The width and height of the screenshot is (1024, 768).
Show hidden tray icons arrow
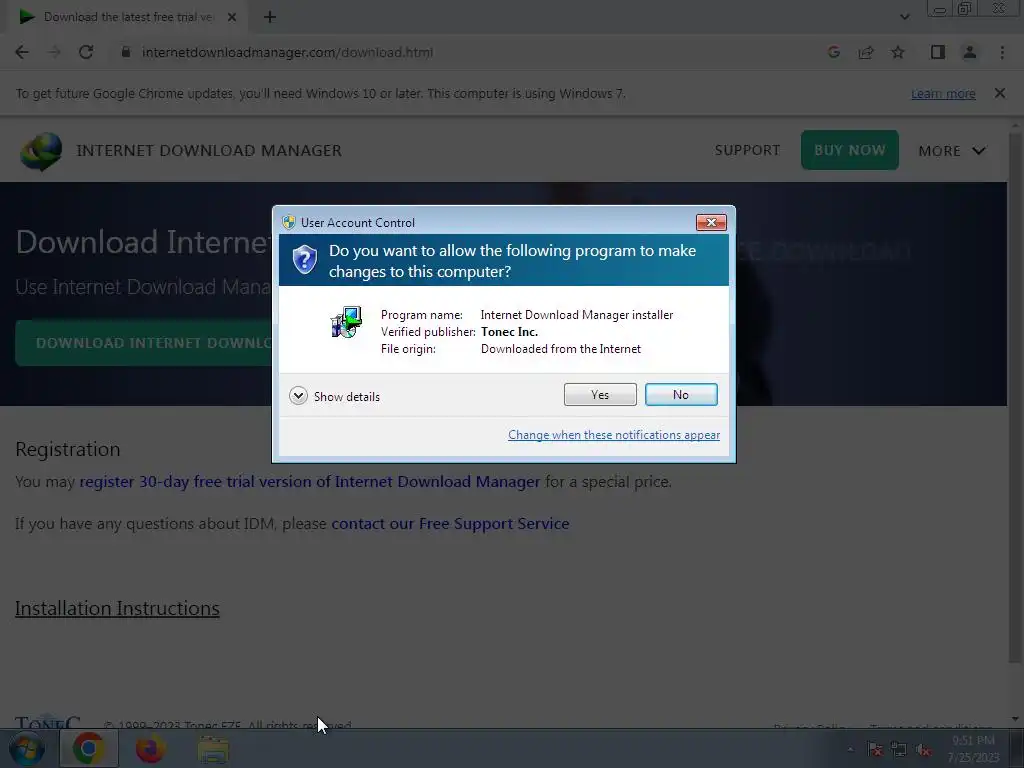(x=850, y=750)
